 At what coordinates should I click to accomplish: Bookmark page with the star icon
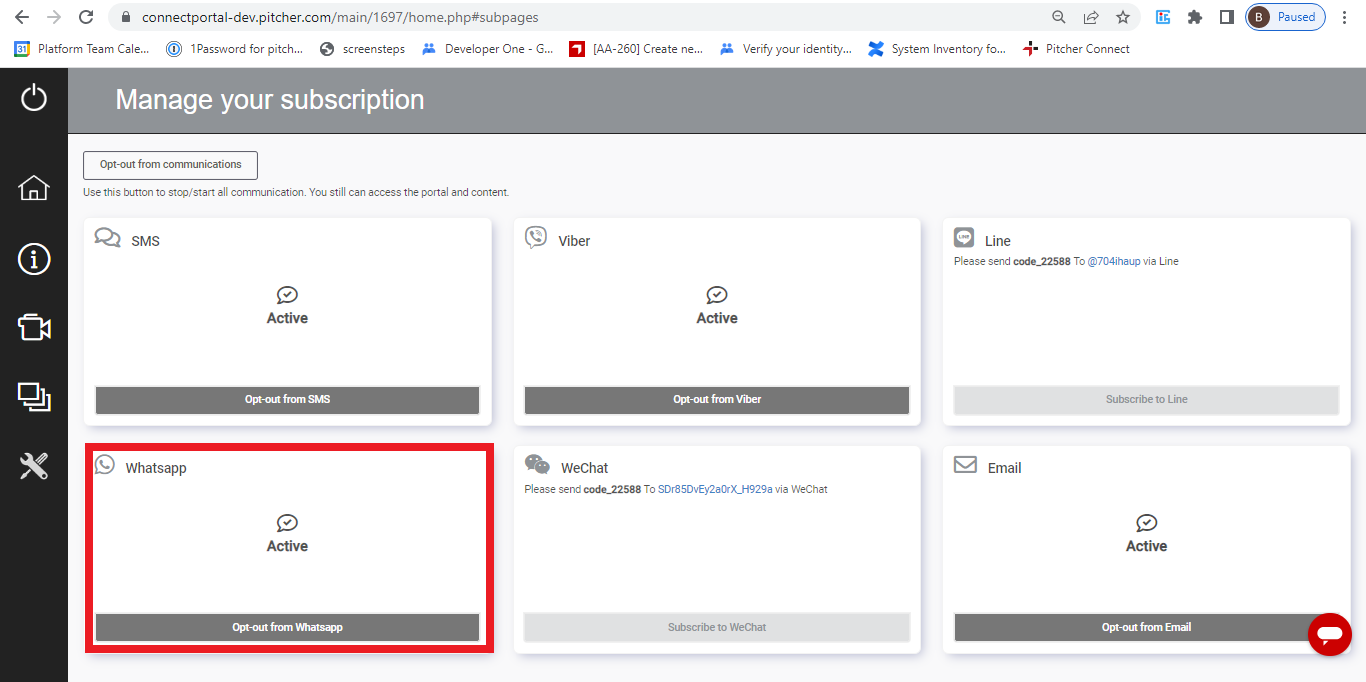point(1123,17)
